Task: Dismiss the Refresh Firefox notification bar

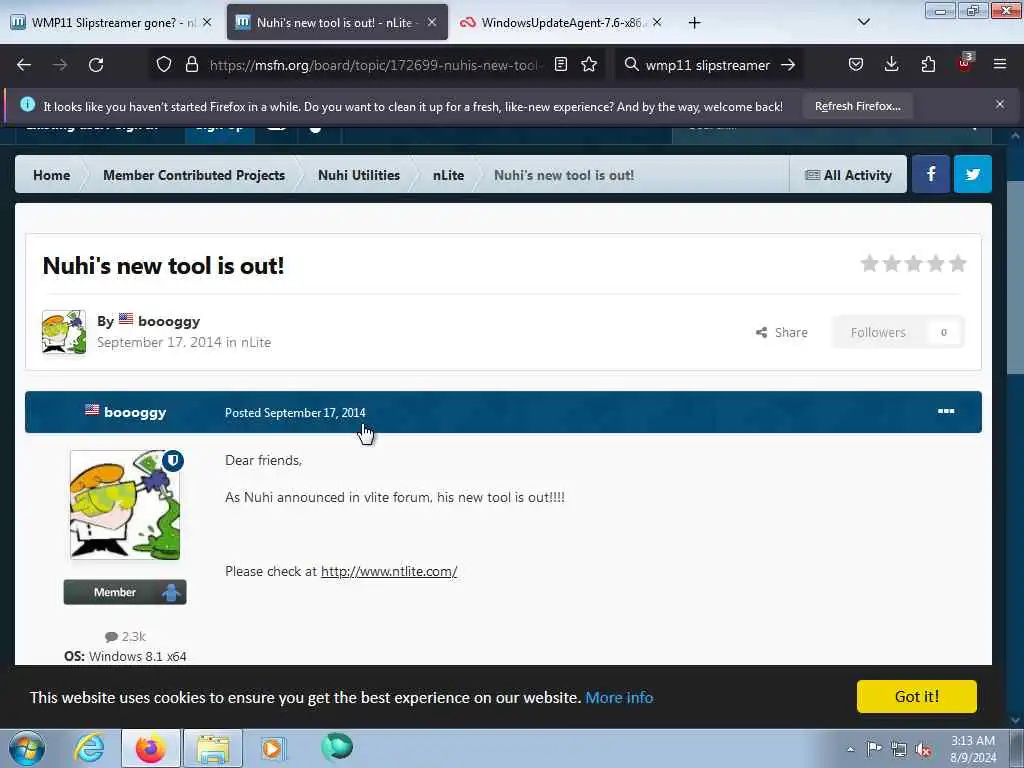Action: [x=1000, y=104]
